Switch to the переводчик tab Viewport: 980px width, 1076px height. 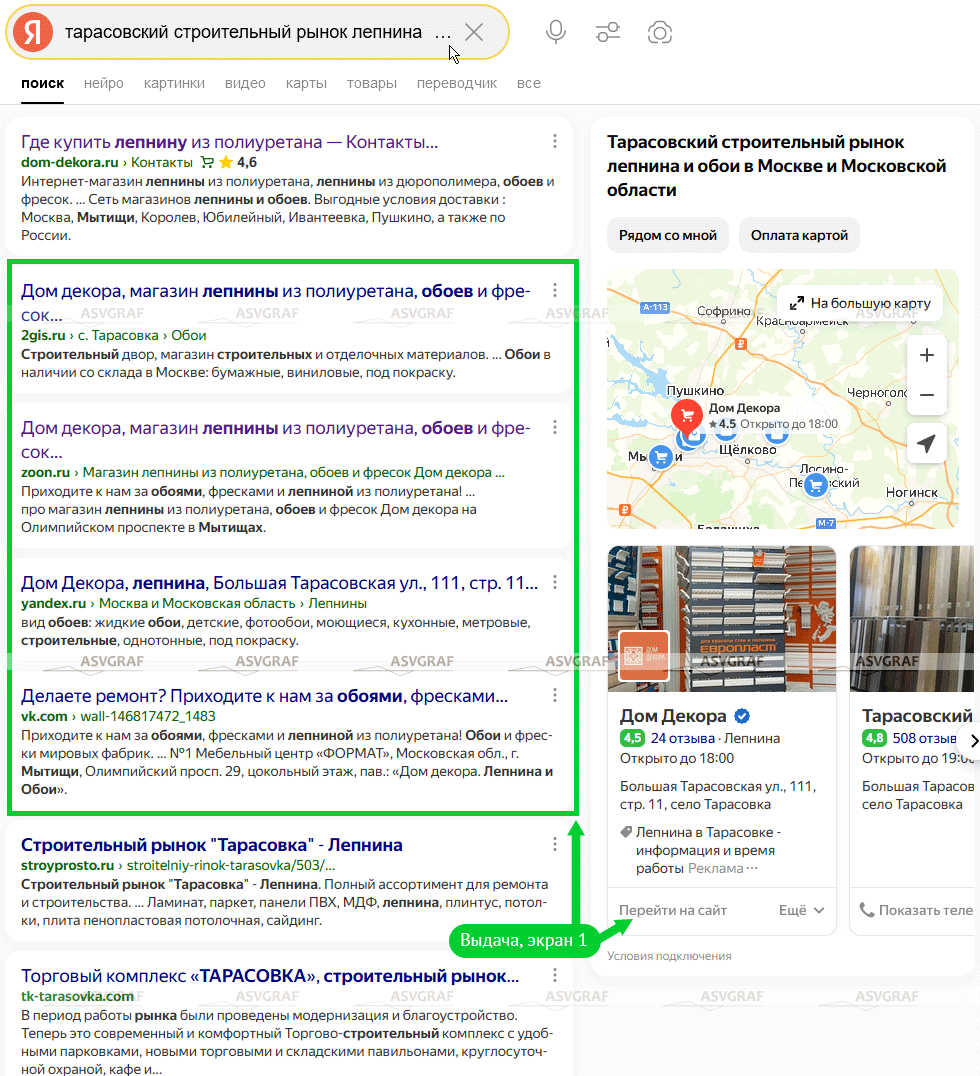[x=456, y=83]
